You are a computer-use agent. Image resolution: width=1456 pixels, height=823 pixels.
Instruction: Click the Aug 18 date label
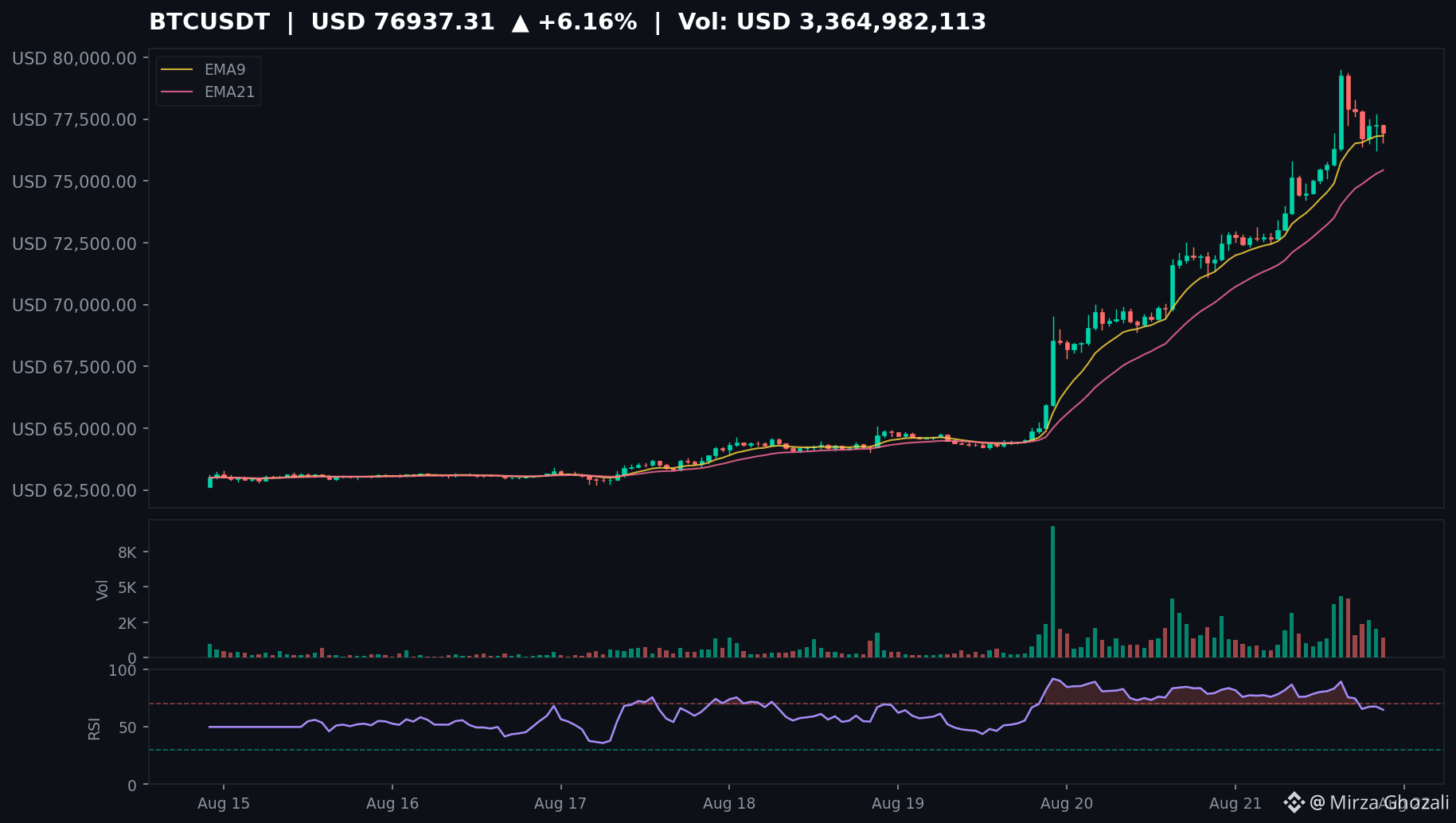(x=729, y=803)
